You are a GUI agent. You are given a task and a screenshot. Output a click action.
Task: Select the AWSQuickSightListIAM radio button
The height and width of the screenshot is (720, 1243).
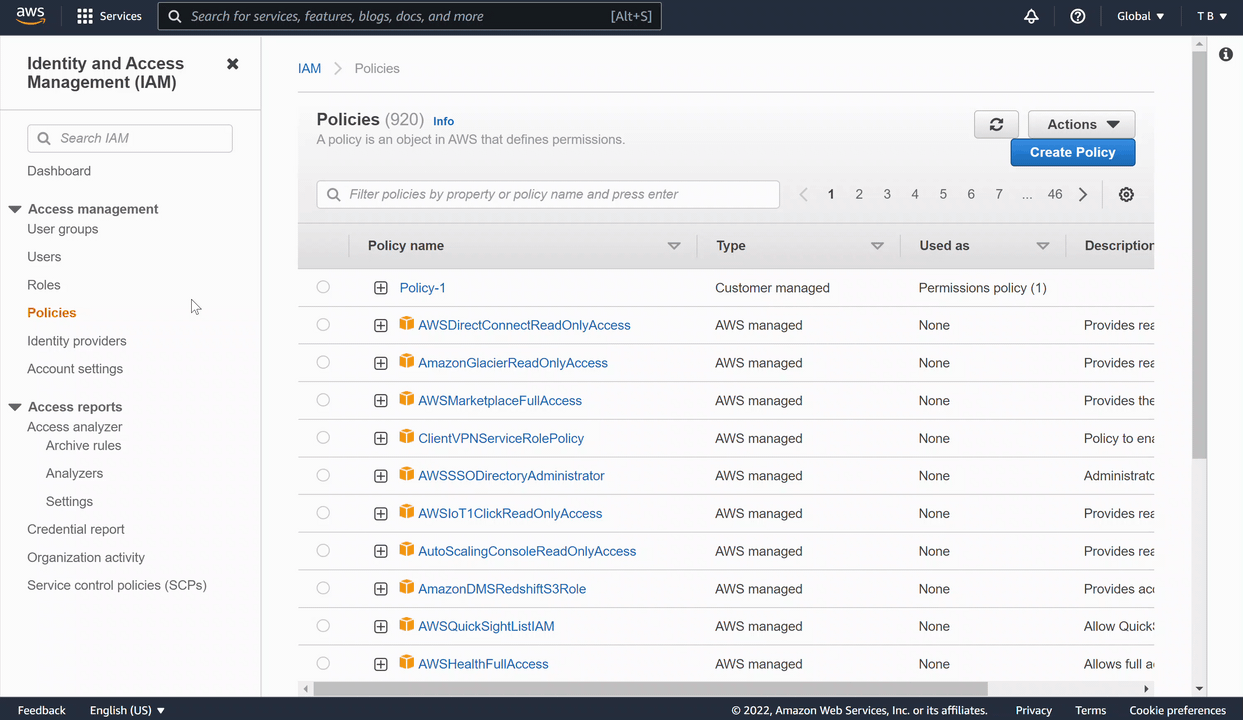point(323,626)
